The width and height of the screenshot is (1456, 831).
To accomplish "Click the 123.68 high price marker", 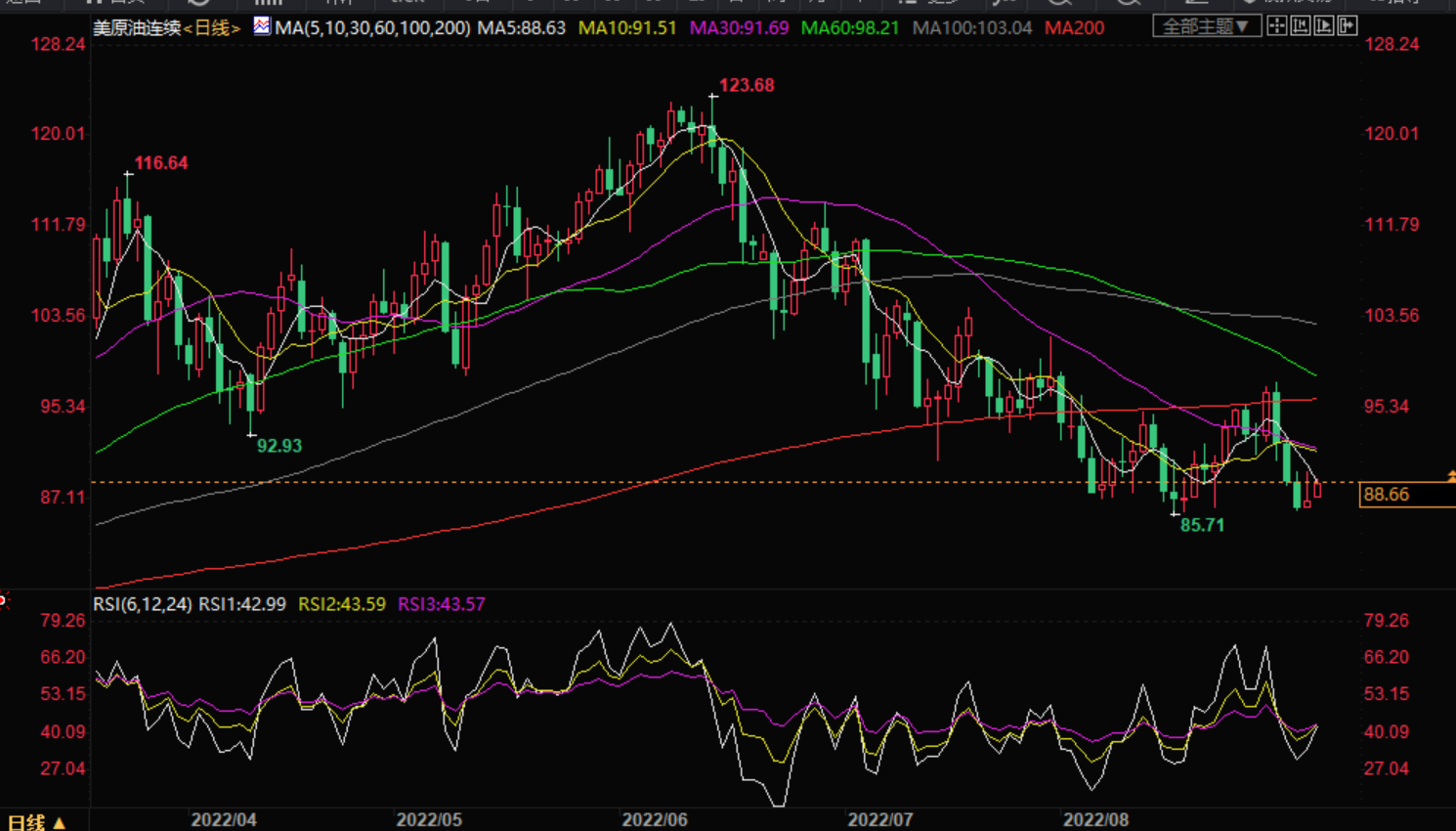I will [x=747, y=86].
